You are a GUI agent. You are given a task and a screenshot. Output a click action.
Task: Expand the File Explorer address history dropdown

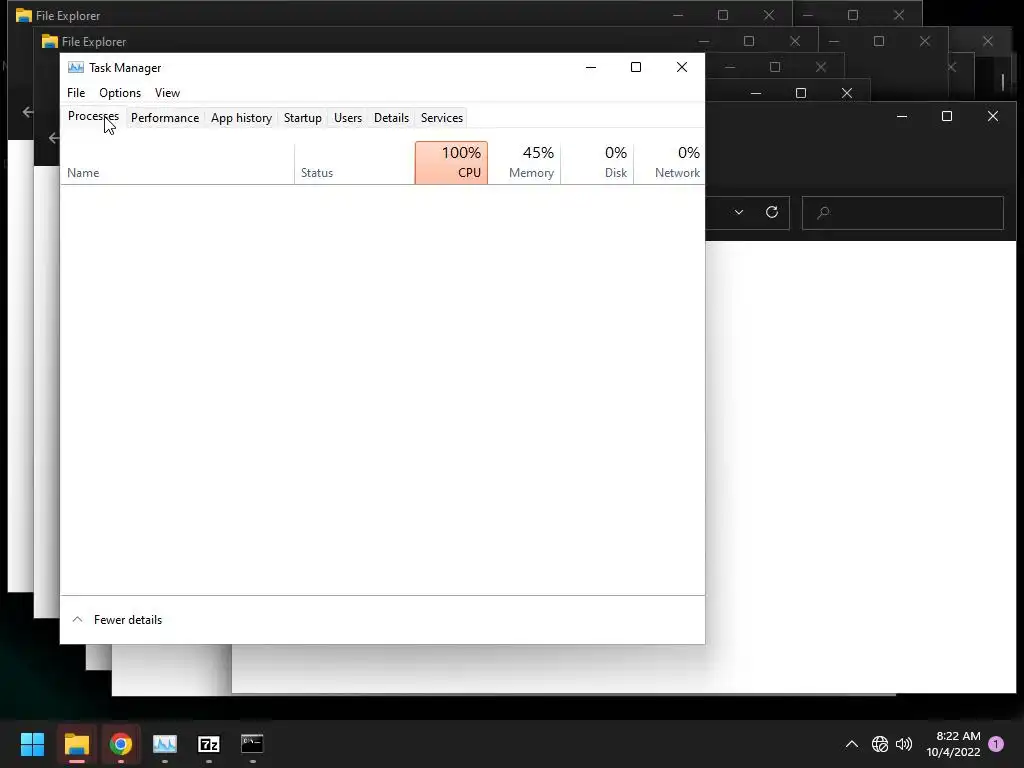coord(739,212)
